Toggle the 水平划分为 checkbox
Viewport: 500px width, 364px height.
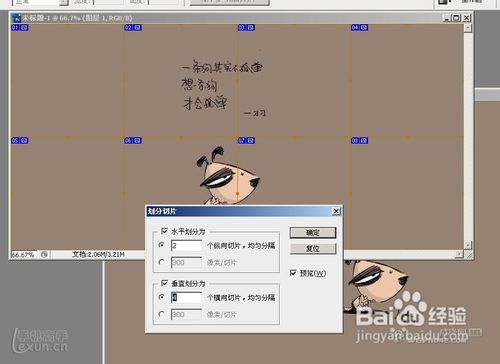pyautogui.click(x=164, y=231)
